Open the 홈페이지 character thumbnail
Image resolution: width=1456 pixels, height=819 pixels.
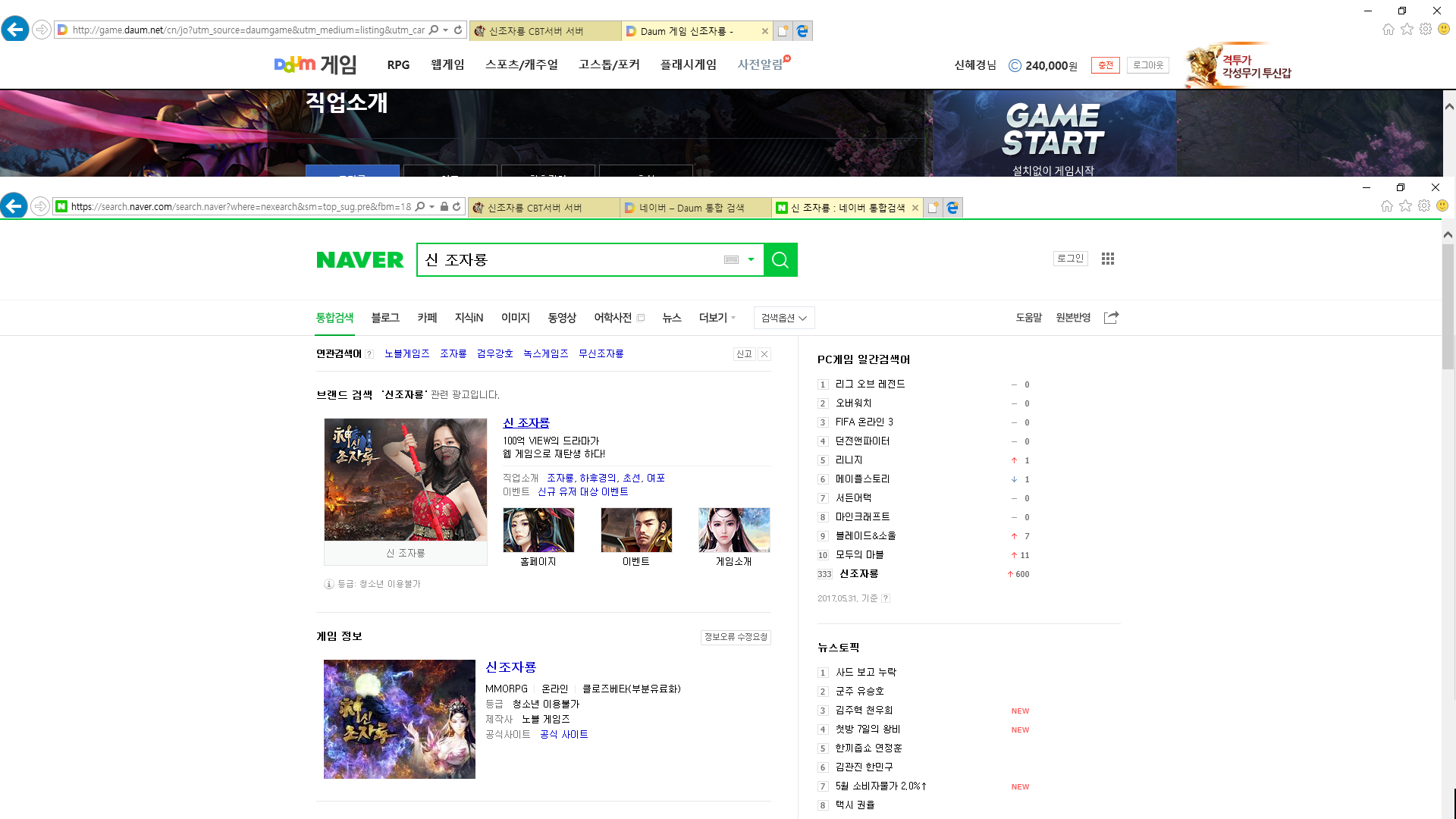(x=538, y=530)
